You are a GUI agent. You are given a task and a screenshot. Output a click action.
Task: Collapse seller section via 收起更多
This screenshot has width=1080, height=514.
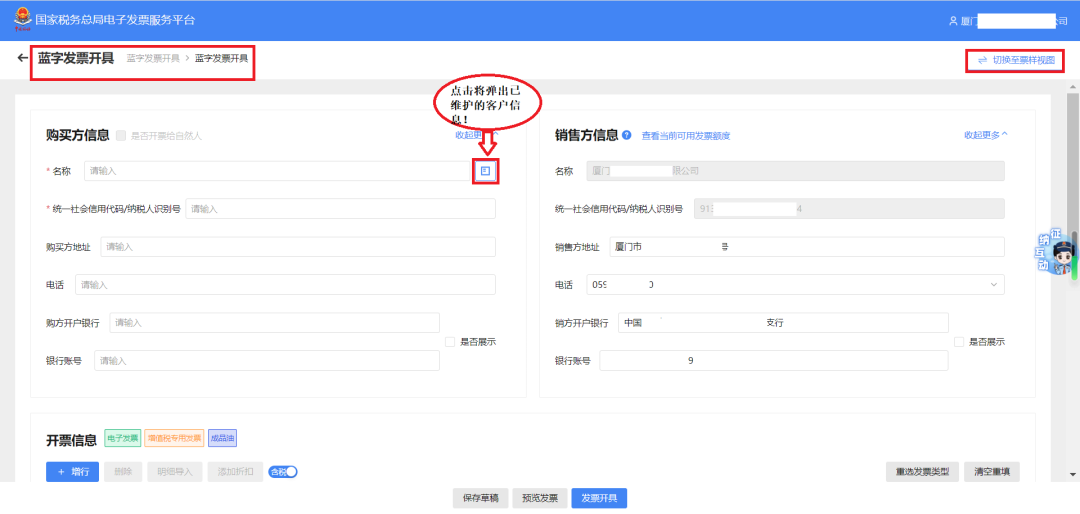(x=986, y=135)
